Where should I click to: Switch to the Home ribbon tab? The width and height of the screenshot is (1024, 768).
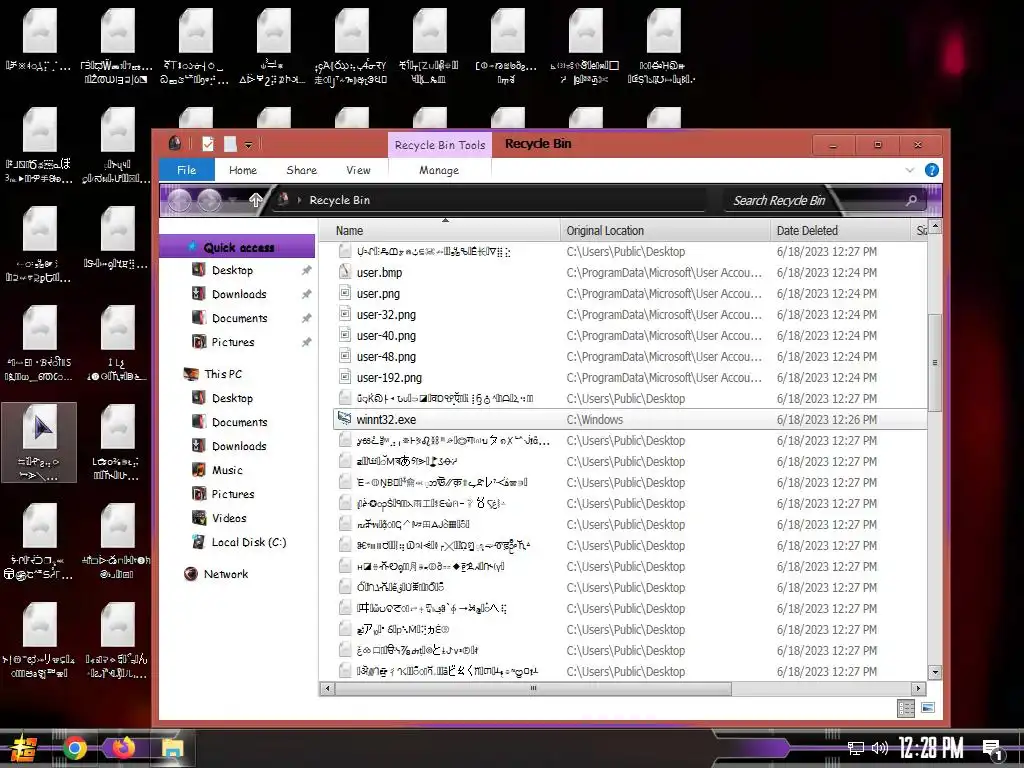[x=243, y=170]
